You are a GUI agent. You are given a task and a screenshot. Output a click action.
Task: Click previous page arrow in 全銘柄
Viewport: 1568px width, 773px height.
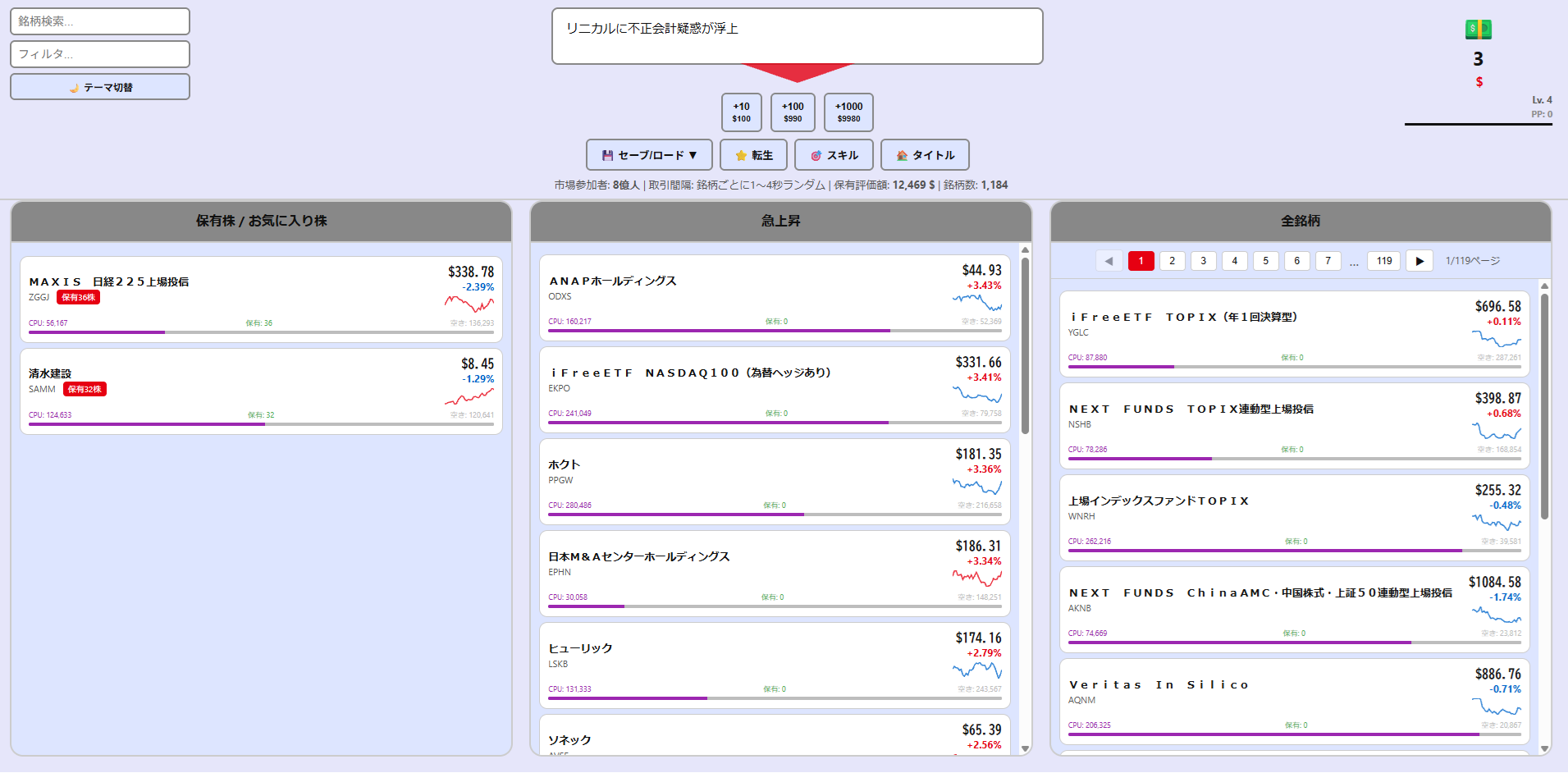[x=1109, y=261]
